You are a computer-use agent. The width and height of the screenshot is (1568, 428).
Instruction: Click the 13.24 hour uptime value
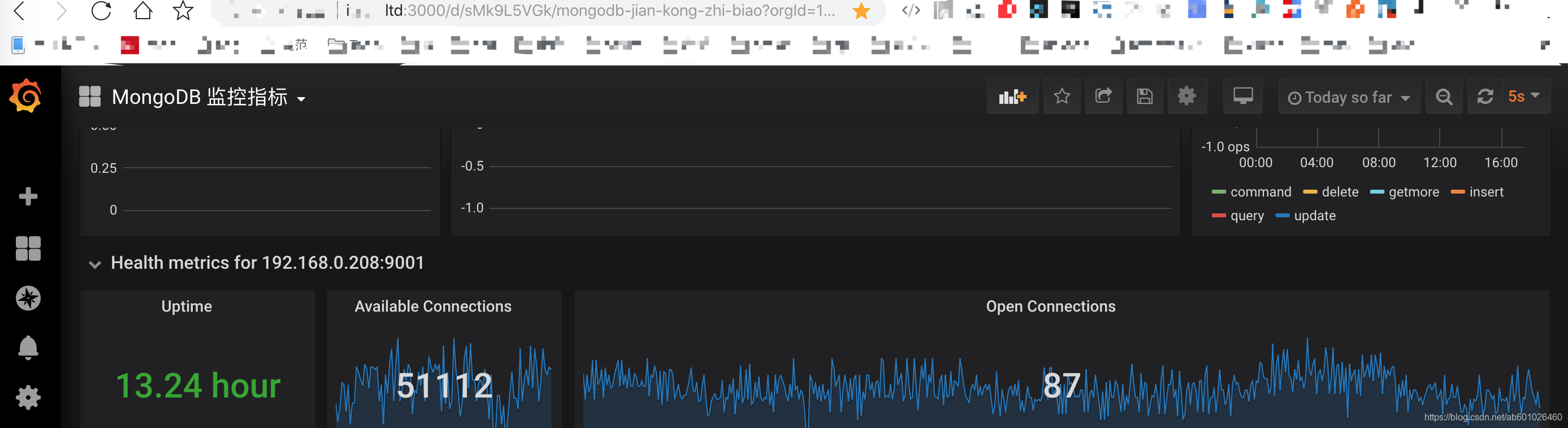tap(198, 386)
